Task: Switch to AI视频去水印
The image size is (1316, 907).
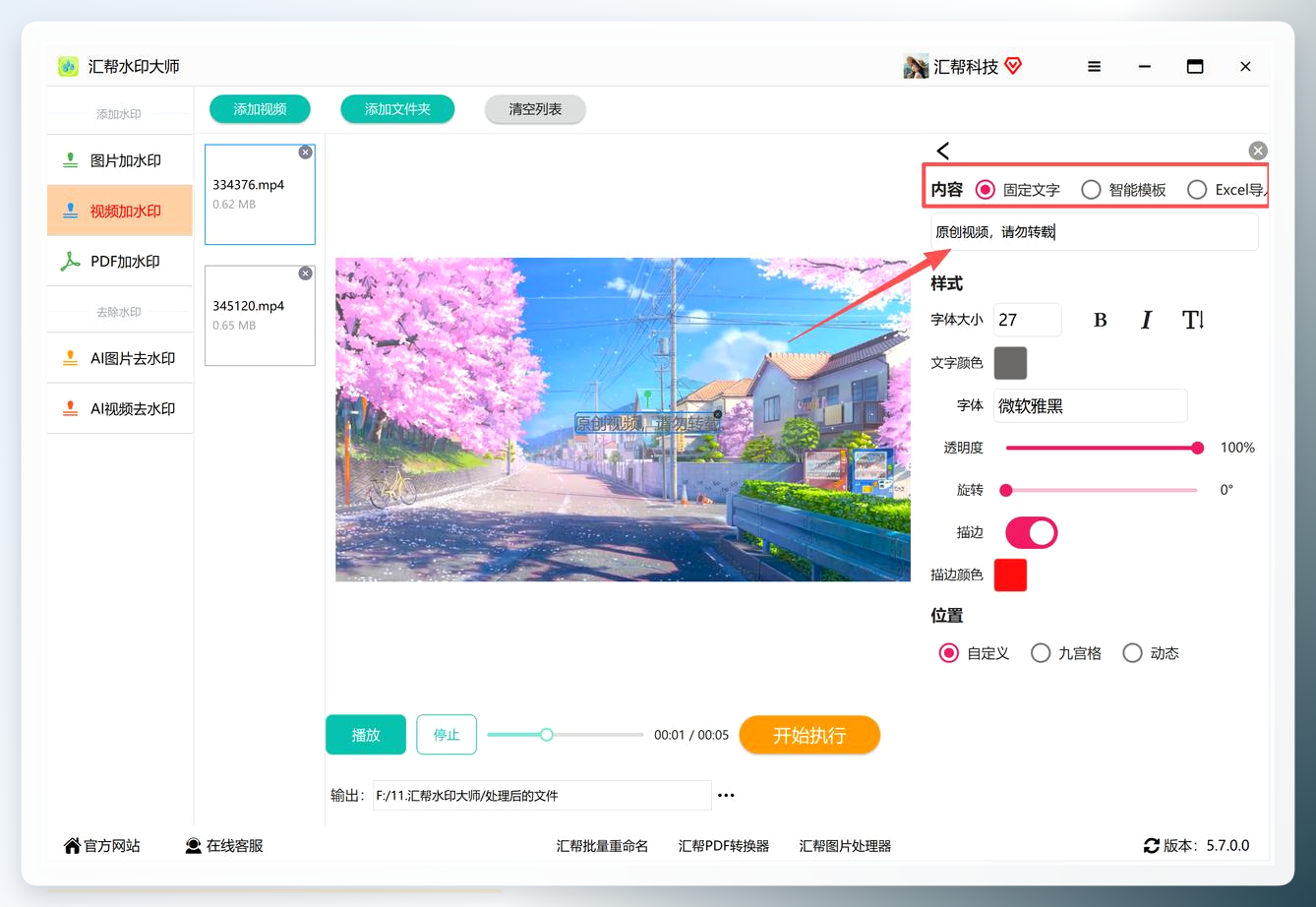Action: pyautogui.click(x=120, y=408)
